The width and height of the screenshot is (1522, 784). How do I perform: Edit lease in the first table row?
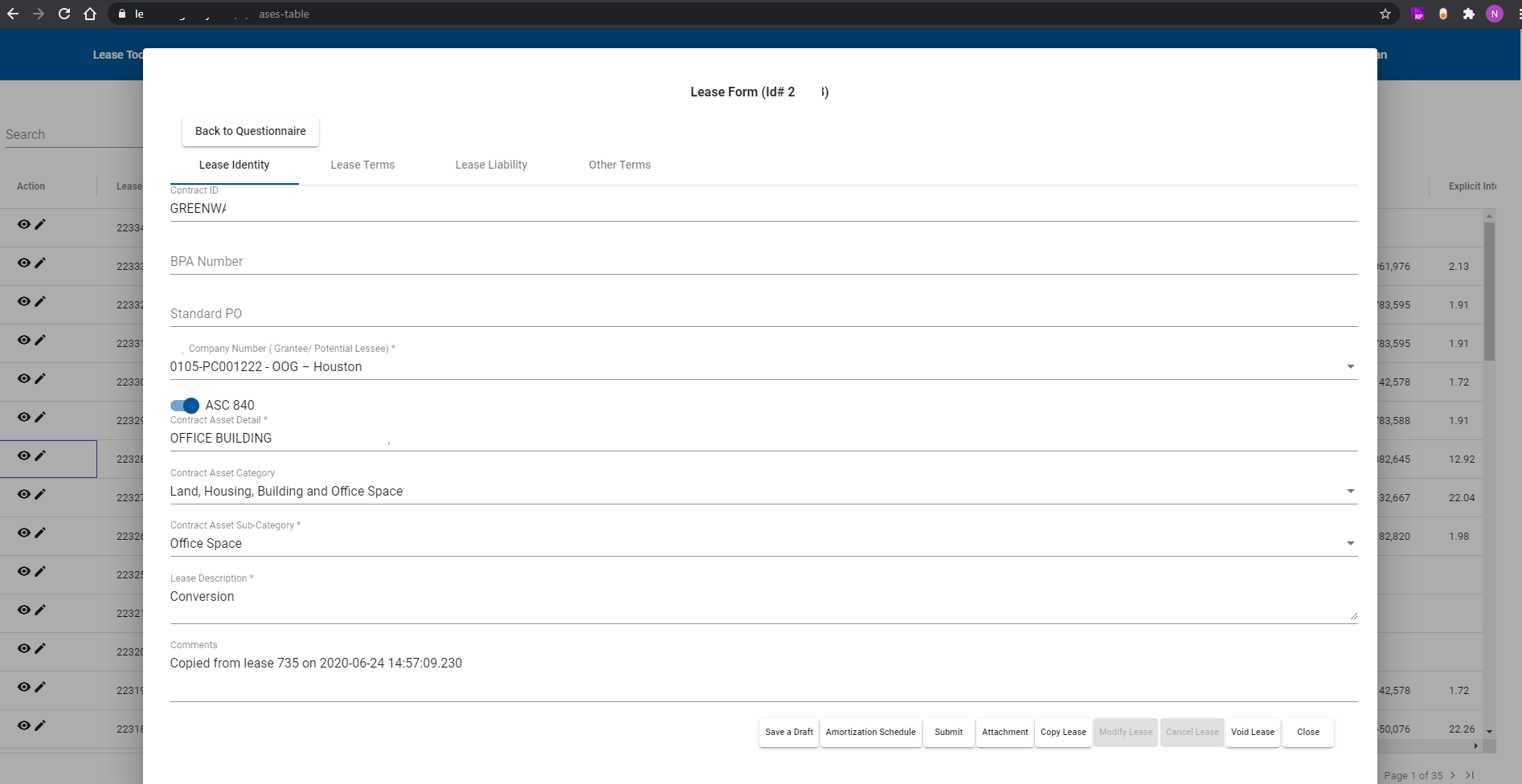[40, 224]
